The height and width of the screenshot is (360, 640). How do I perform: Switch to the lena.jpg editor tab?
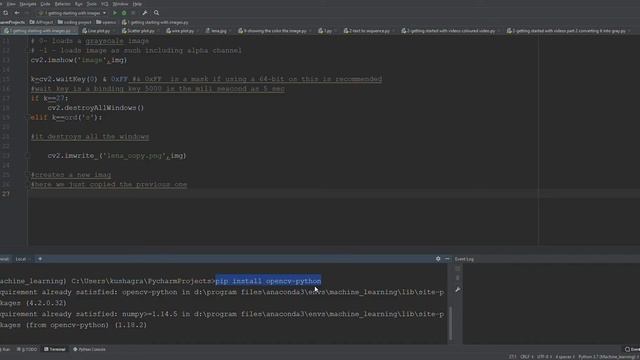point(218,31)
